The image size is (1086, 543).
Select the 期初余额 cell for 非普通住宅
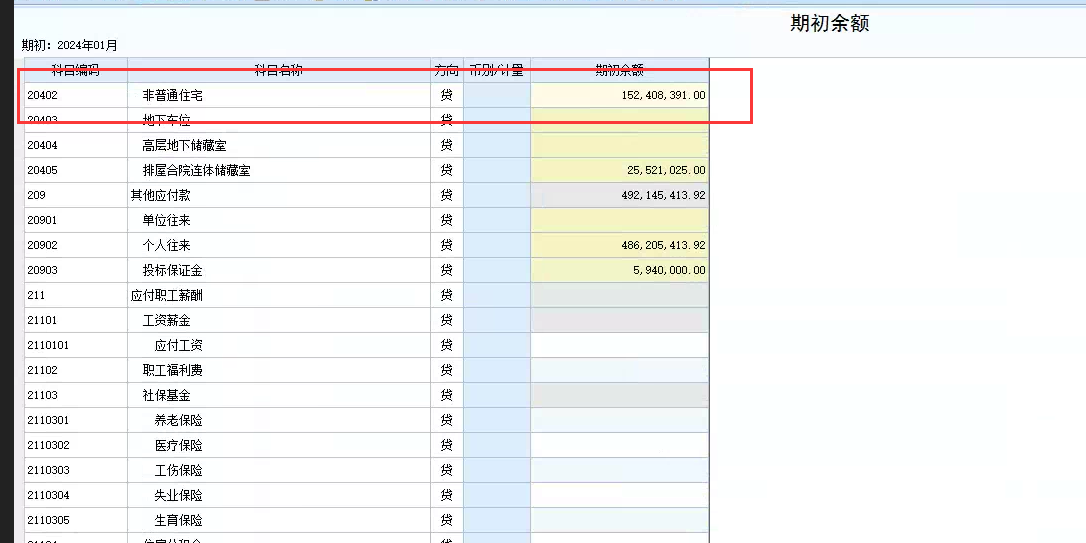(620, 96)
